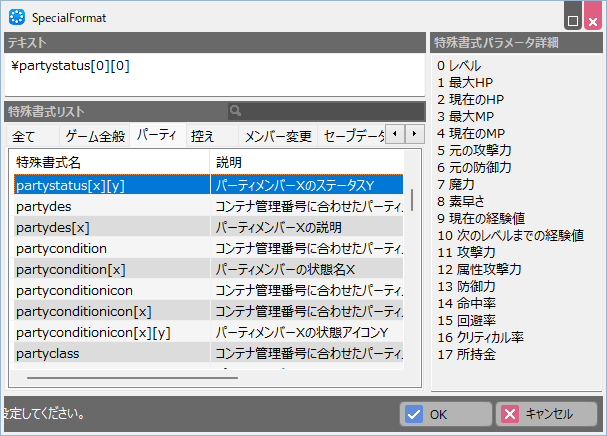This screenshot has height=436, width=607.
Task: Switch to the 全て tab
Action: pyautogui.click(x=26, y=135)
